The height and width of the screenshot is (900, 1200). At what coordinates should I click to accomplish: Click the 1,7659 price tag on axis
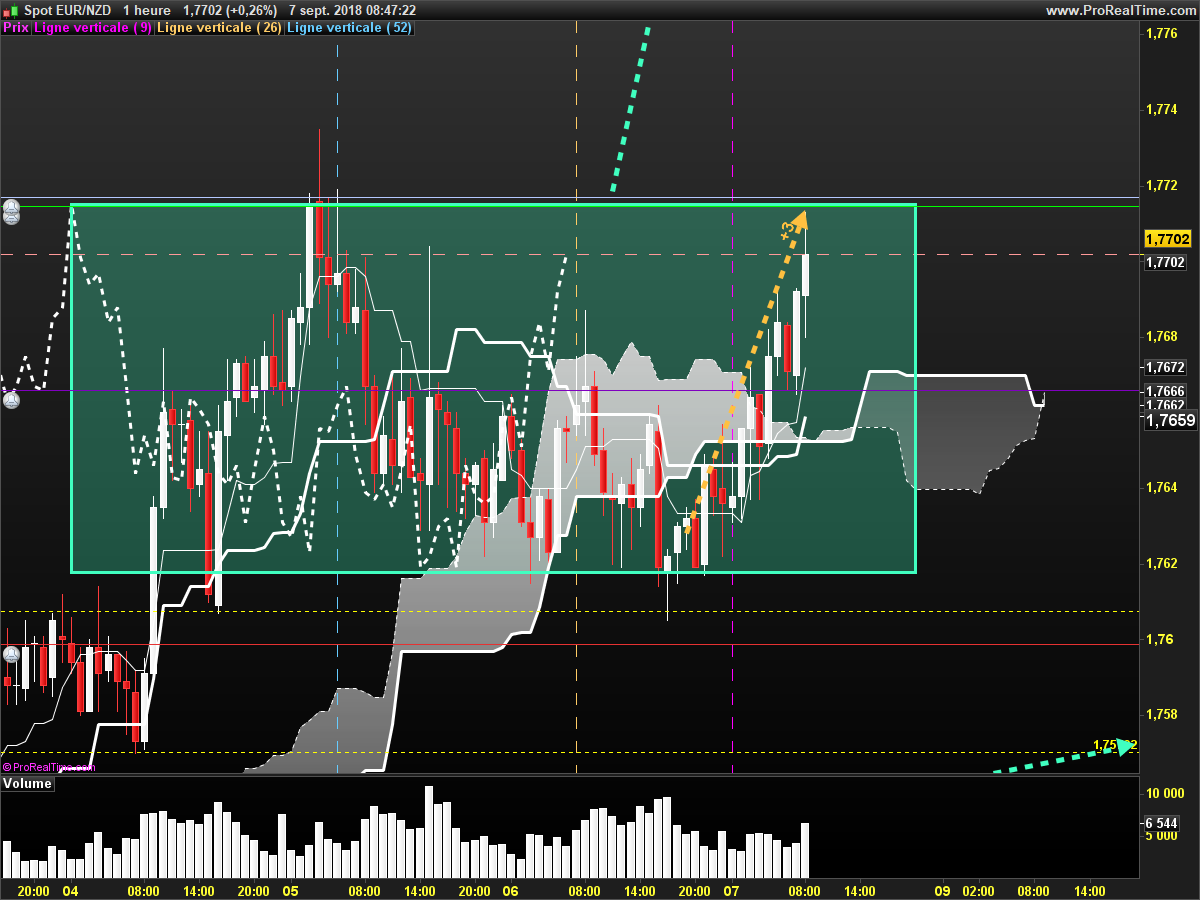1170,421
